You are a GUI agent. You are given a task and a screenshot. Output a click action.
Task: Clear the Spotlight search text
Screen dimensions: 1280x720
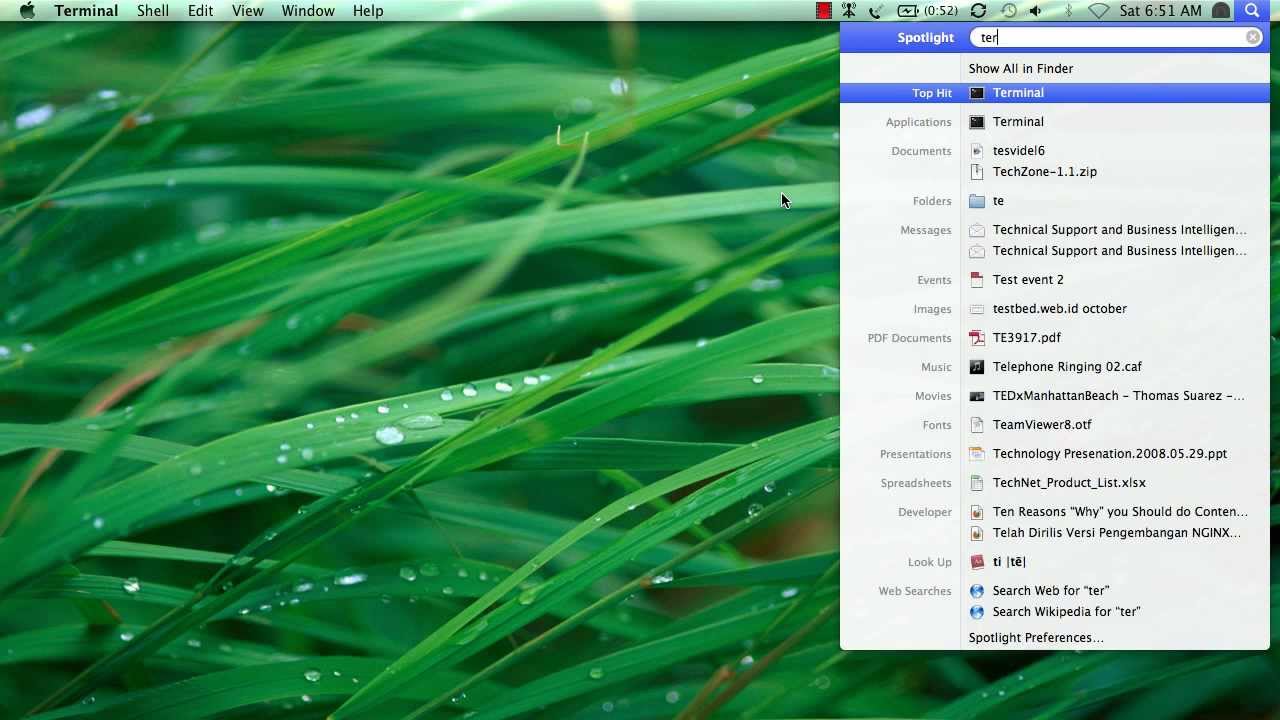click(1253, 37)
